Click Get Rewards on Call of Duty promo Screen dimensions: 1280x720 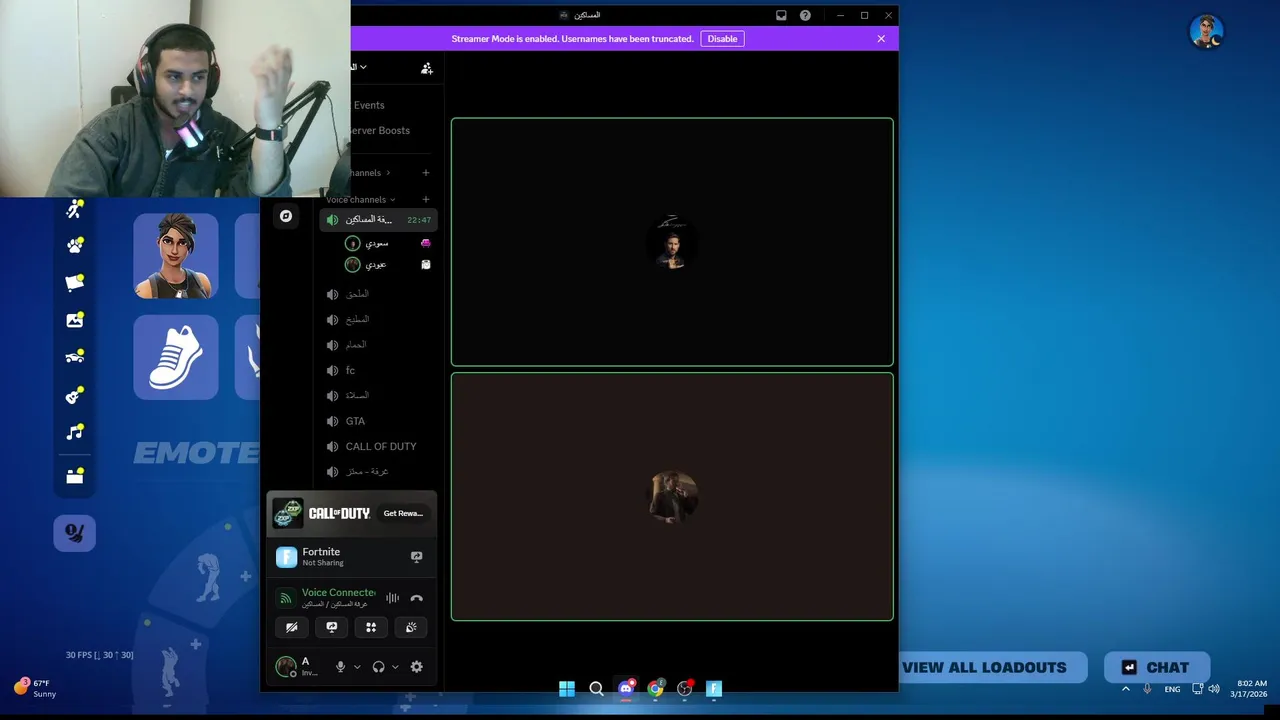403,513
